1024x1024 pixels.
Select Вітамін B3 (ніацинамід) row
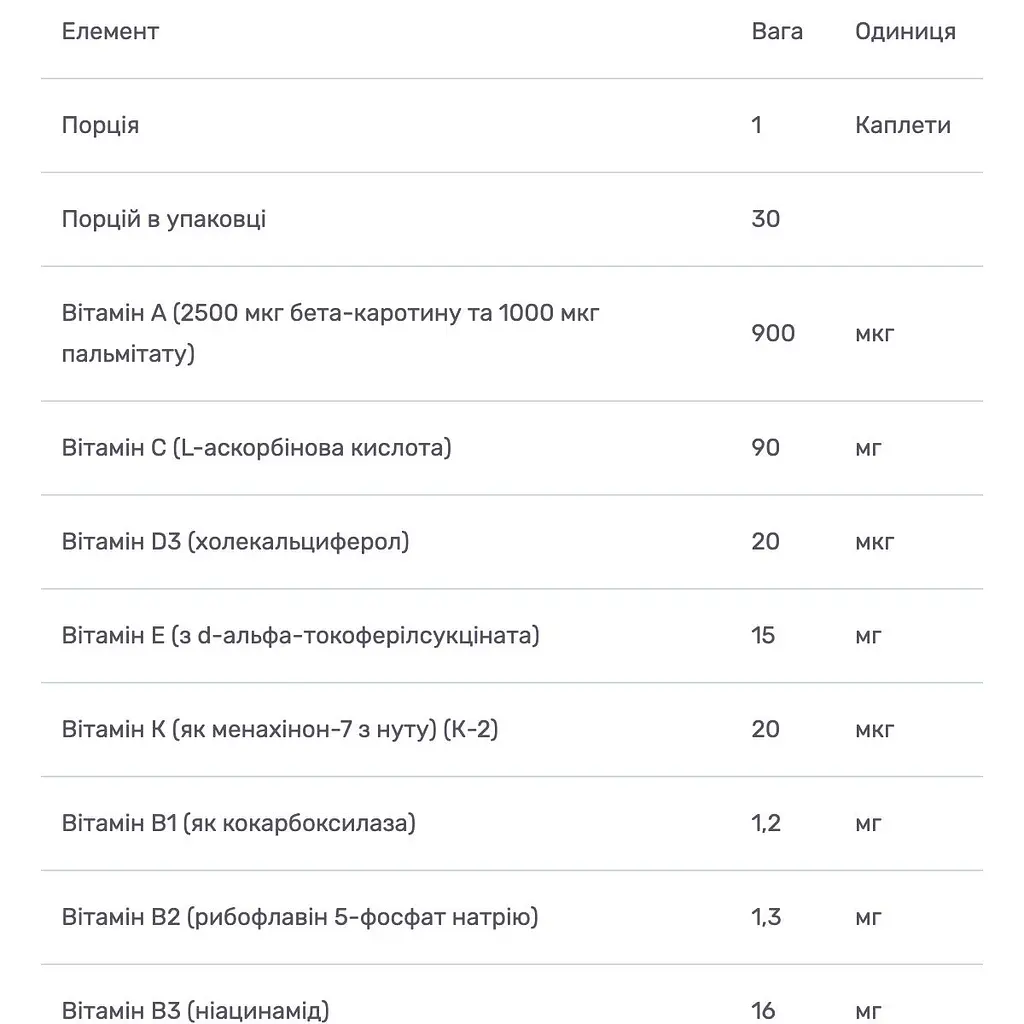point(512,995)
